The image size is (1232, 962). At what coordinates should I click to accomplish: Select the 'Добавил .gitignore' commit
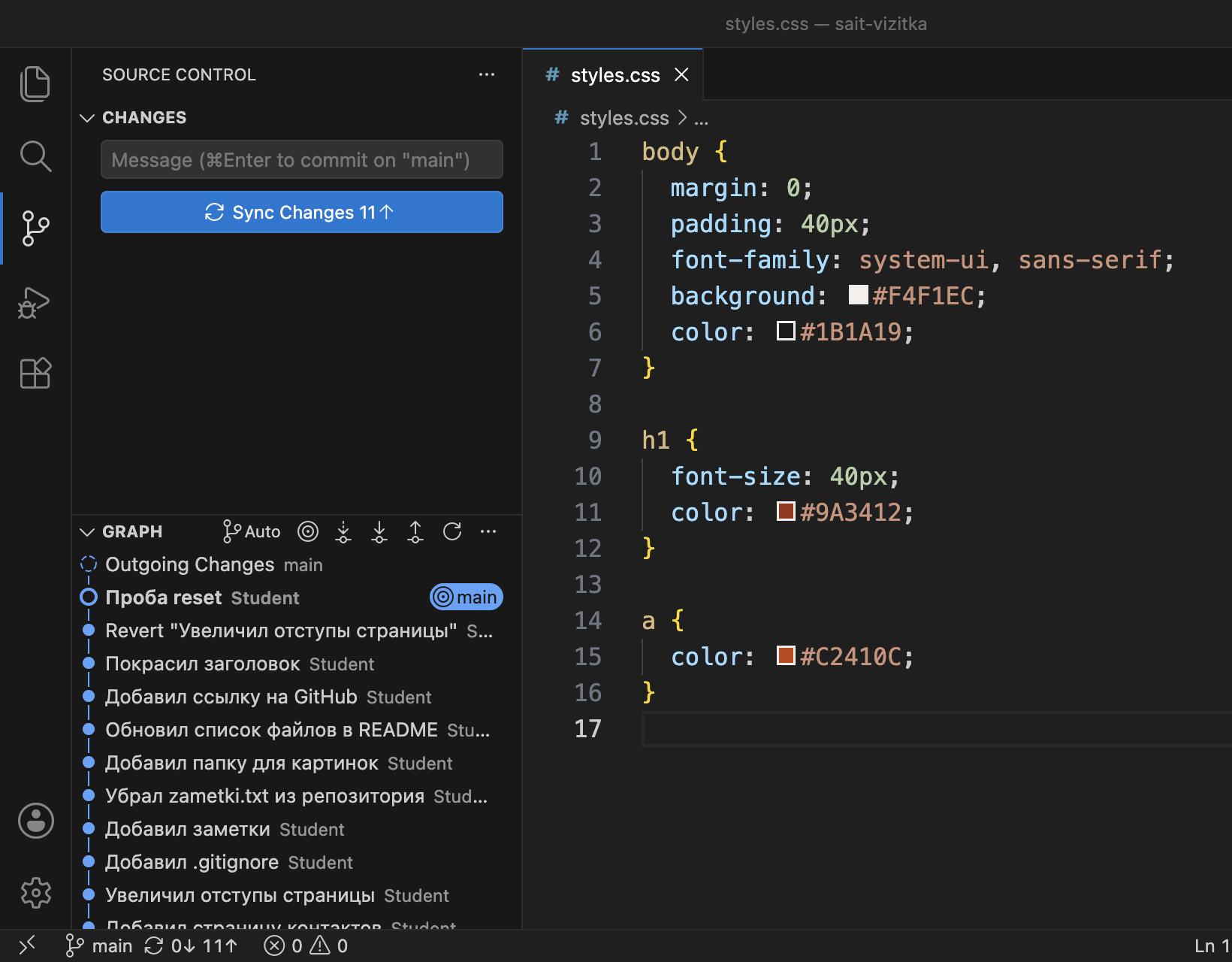[297, 862]
